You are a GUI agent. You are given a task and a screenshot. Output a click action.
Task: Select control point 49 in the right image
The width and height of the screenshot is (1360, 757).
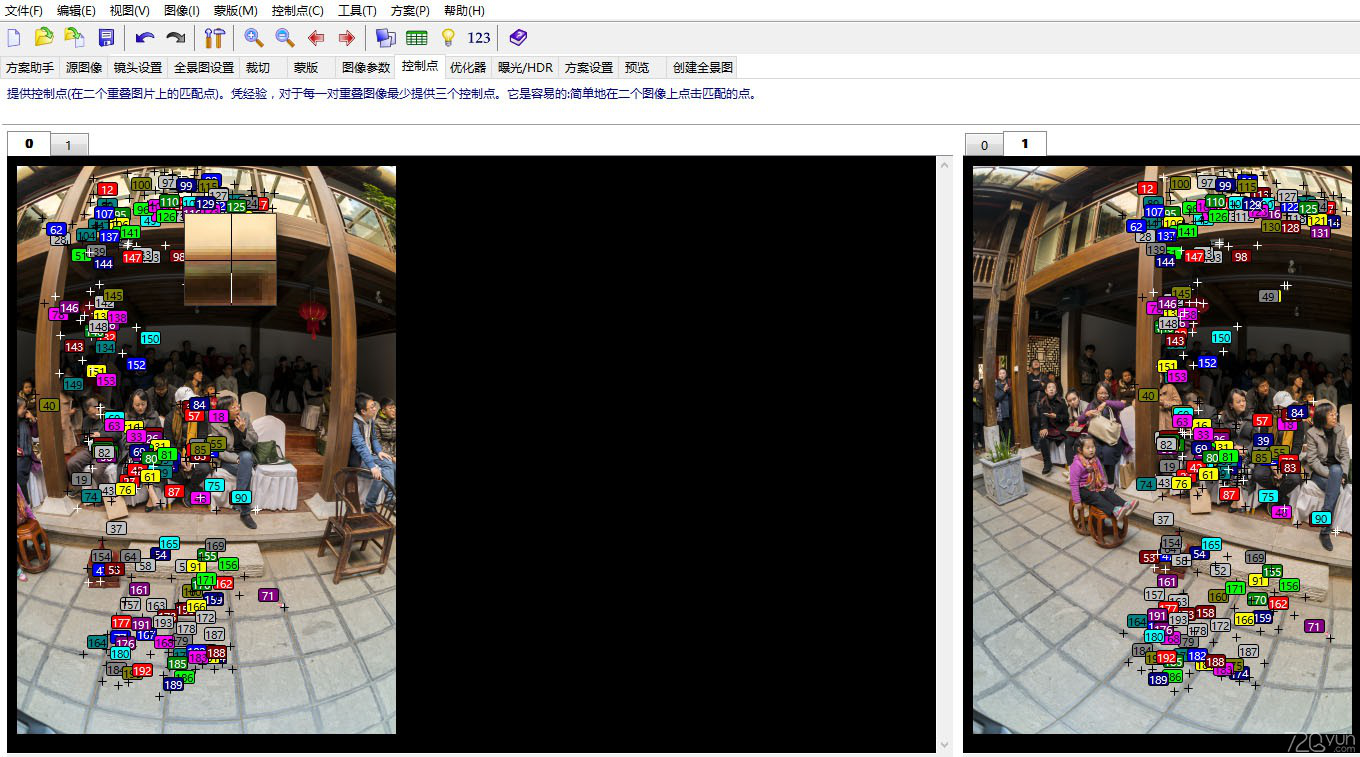pos(1269,296)
